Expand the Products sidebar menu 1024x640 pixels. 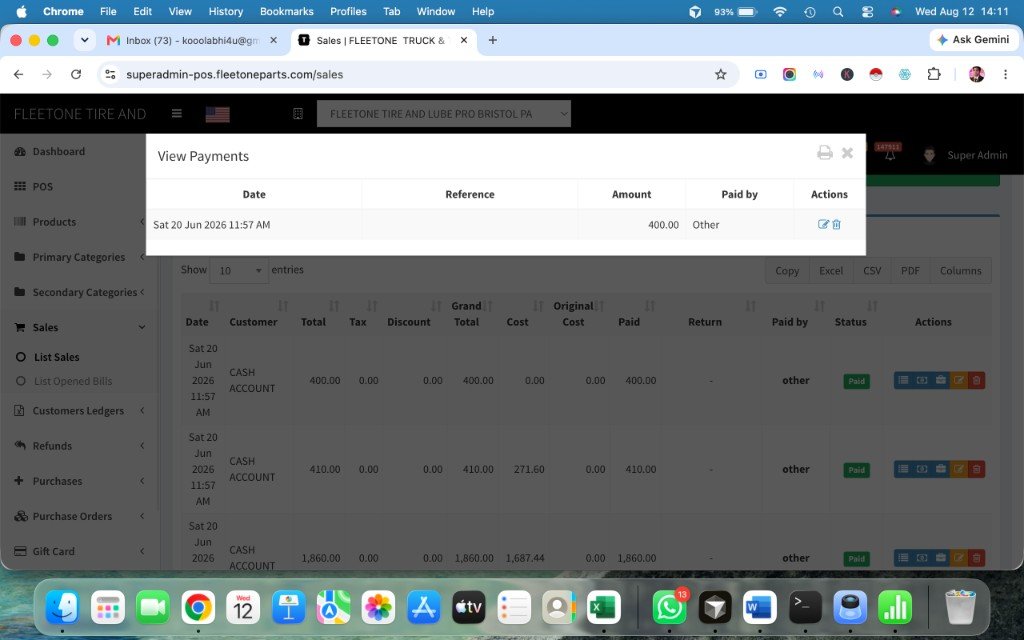[78, 221]
